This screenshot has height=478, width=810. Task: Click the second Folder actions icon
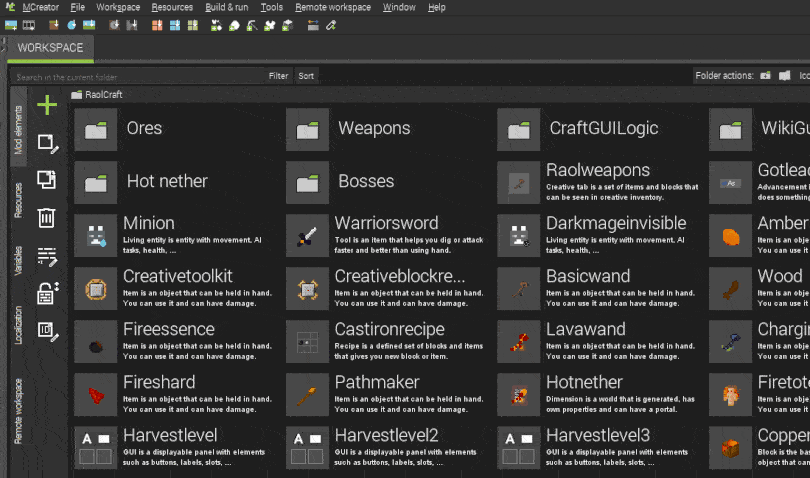tap(785, 75)
